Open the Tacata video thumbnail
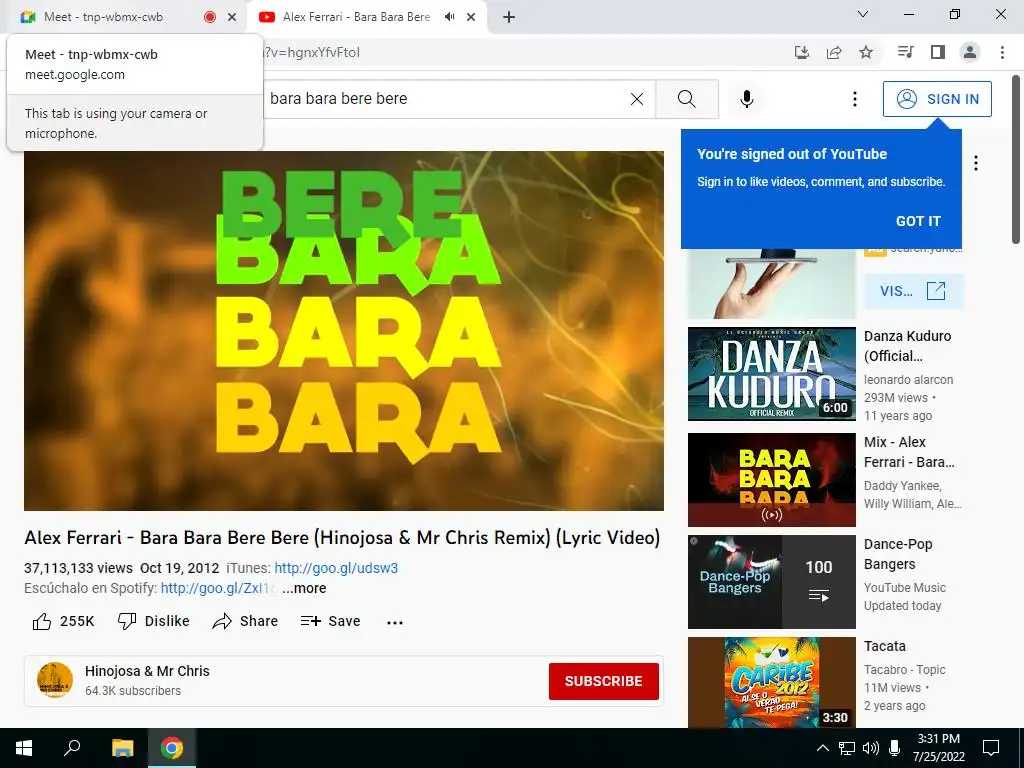This screenshot has height=768, width=1024. click(771, 682)
